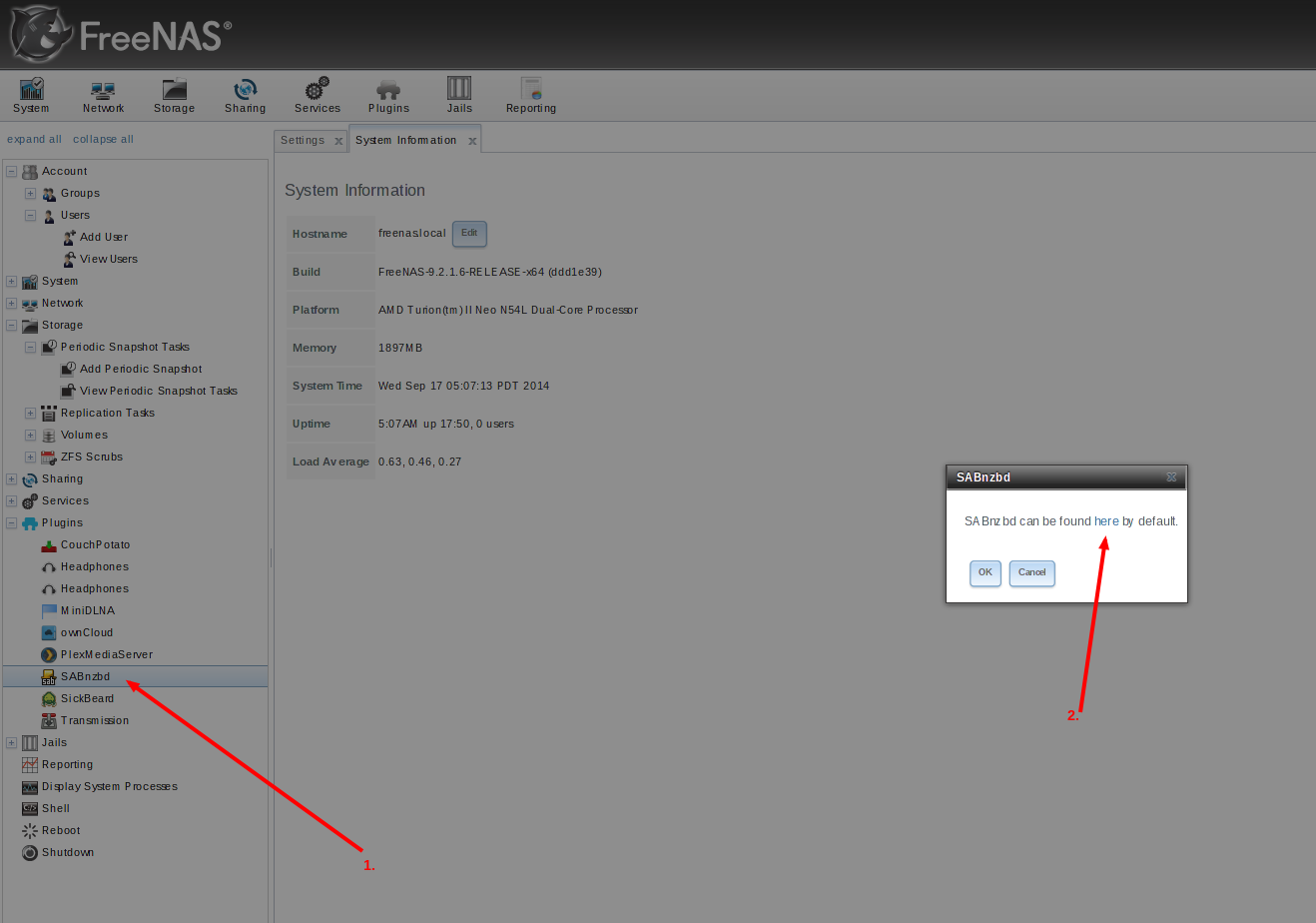The image size is (1316, 923).
Task: Expand the Volumes tree node
Action: (30, 436)
